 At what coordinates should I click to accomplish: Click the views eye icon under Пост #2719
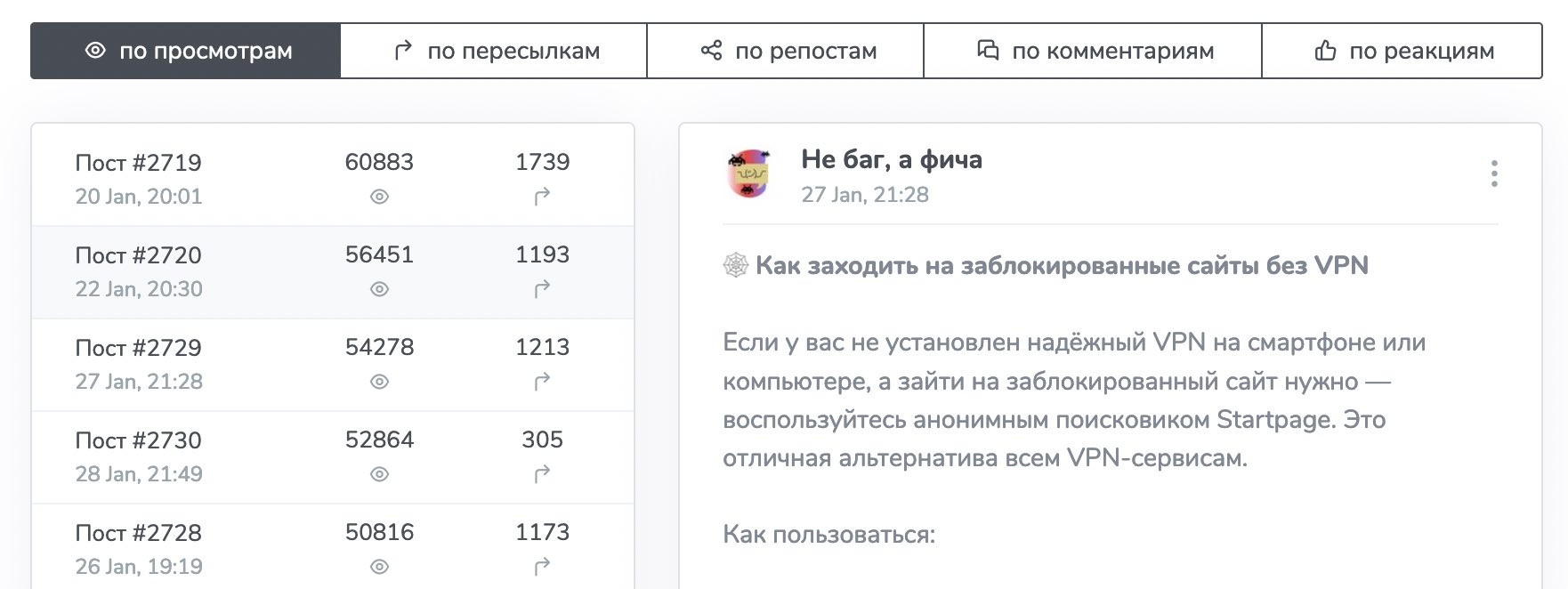point(378,198)
